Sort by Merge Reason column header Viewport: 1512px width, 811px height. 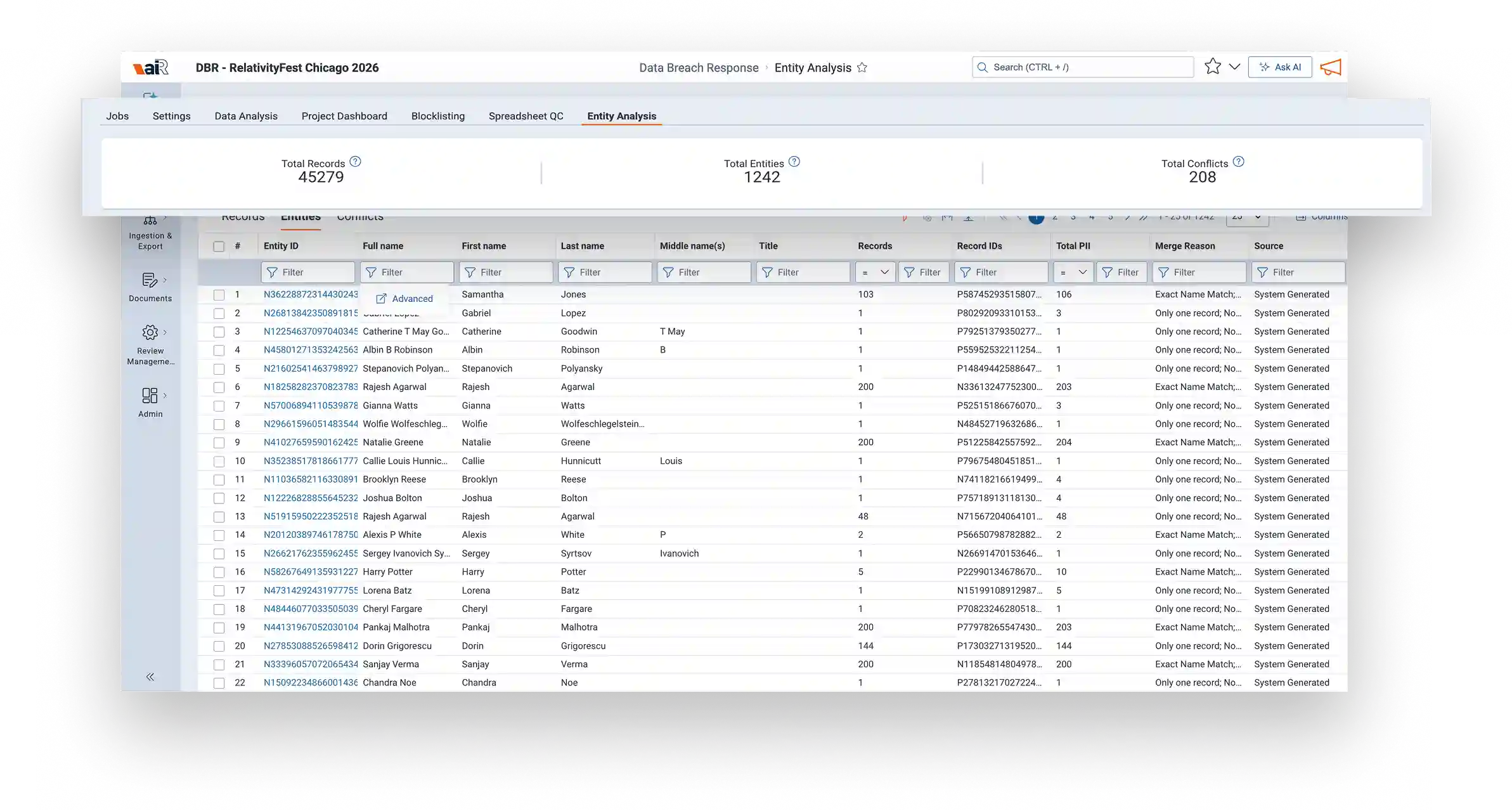click(1185, 246)
